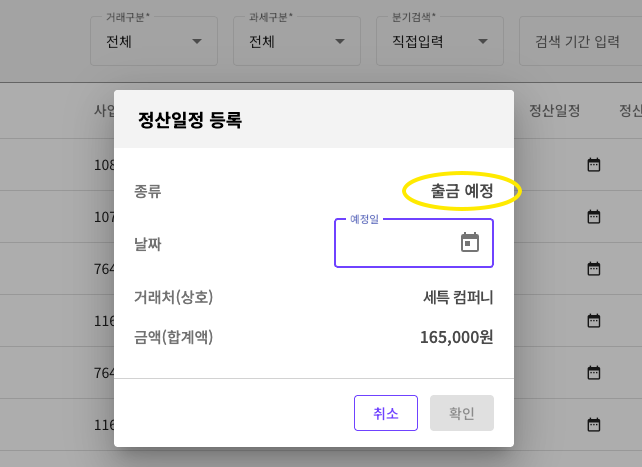This screenshot has width=642, height=467.
Task: Click calendar icon in last visible table row
Action: click(x=593, y=424)
